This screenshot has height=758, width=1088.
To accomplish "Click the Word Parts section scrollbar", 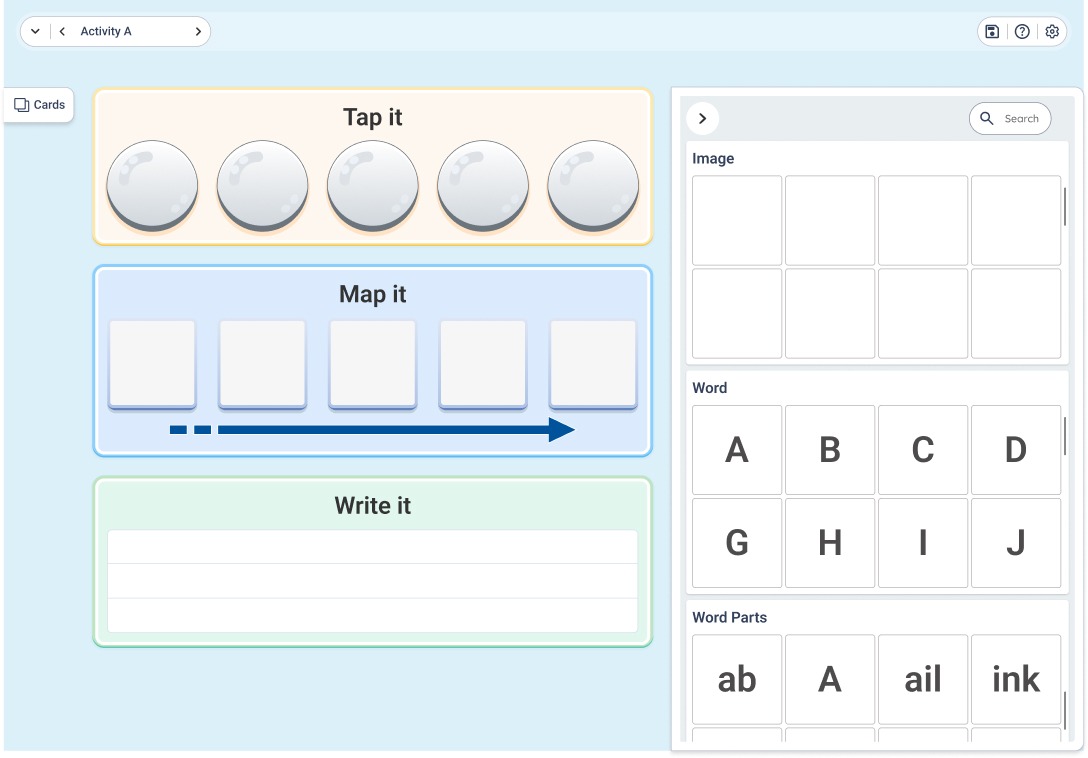I will 1065,709.
